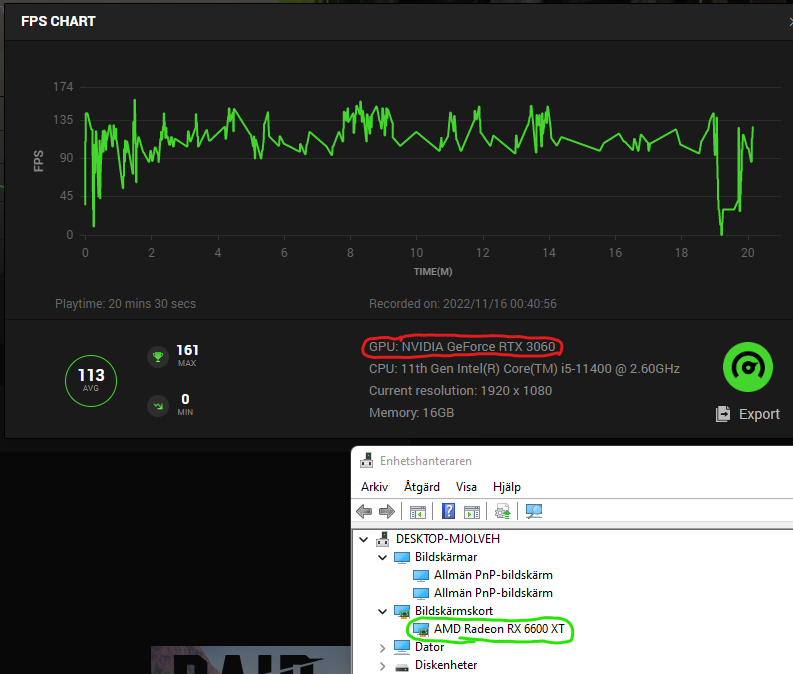Click the 113 AVG circle indicator

click(x=91, y=381)
